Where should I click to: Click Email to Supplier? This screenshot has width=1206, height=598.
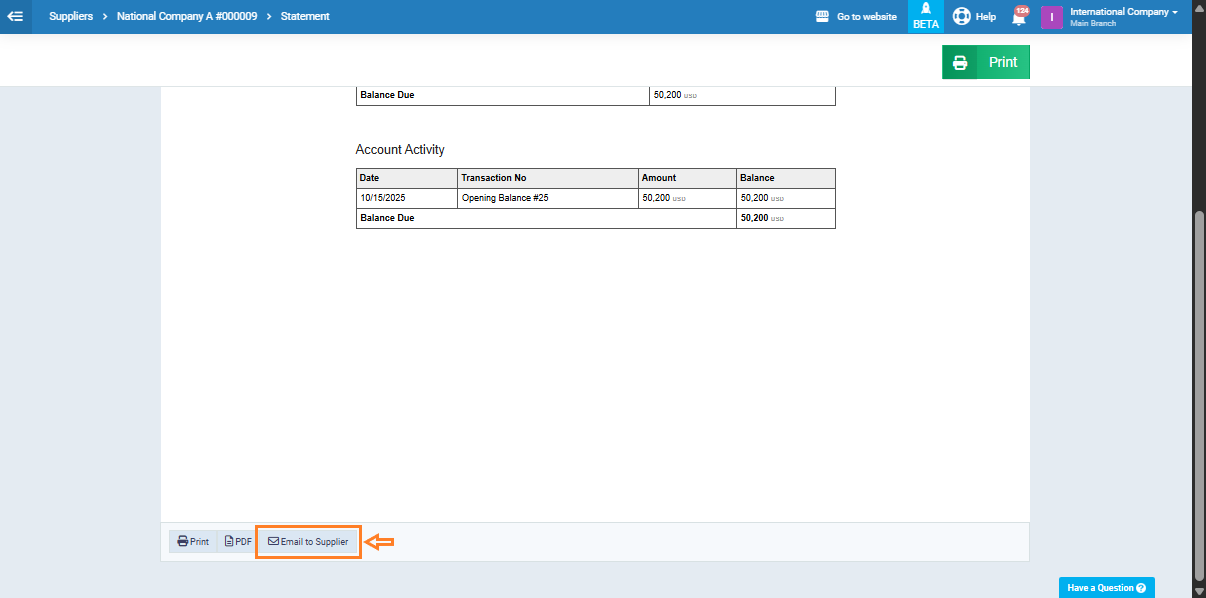pos(308,542)
